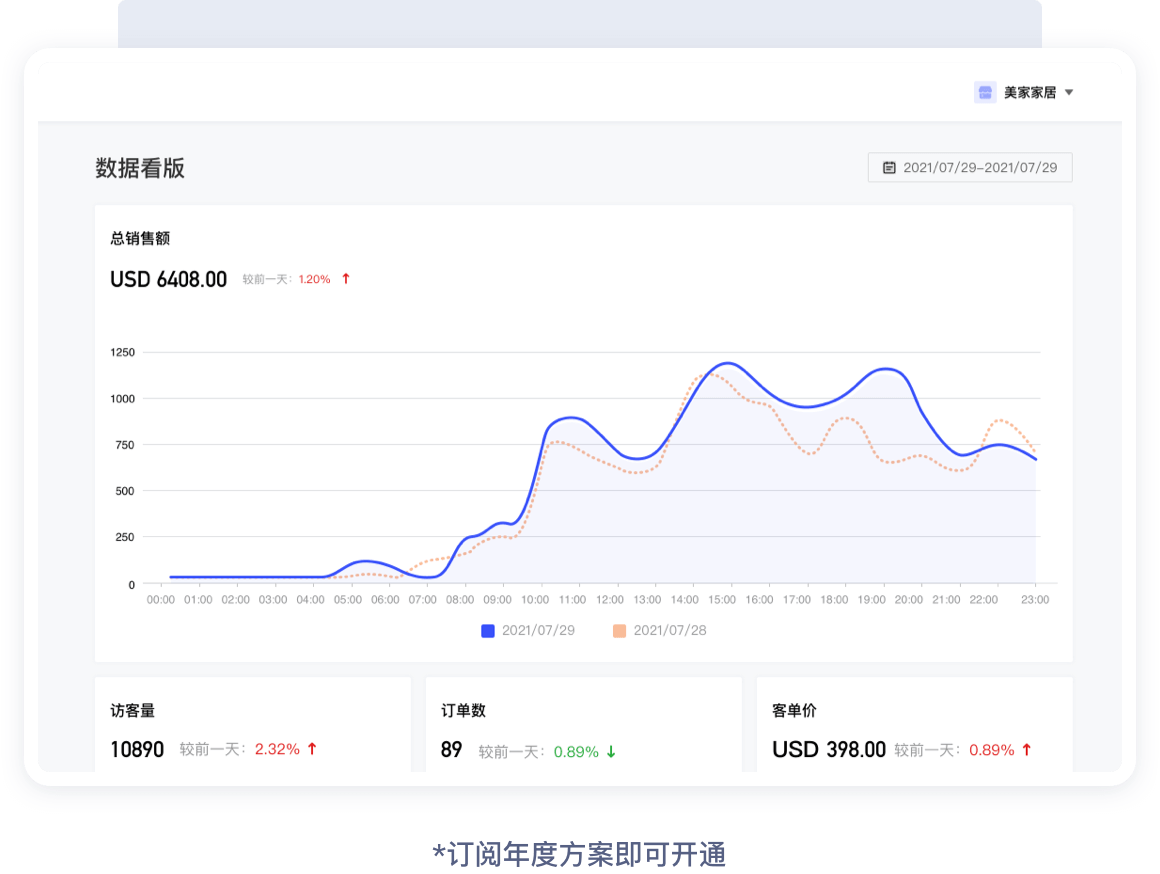Select the USD 6408.00 total sales value
1160x874 pixels.
tap(169, 279)
